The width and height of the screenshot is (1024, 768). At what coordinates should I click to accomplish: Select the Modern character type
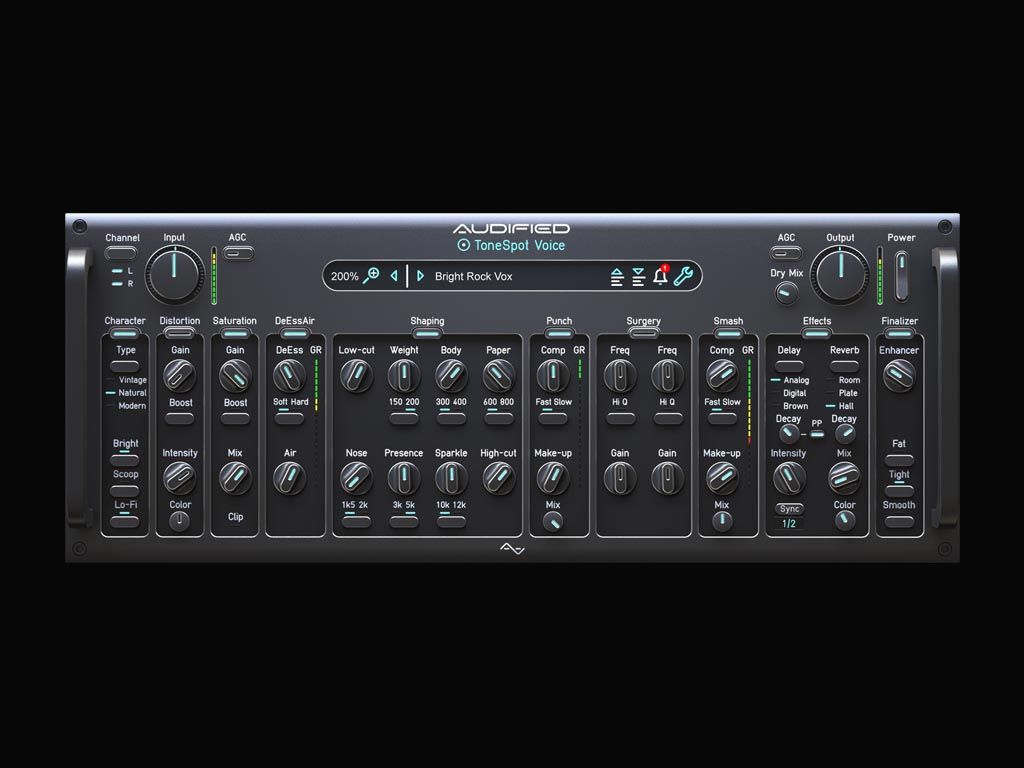132,406
